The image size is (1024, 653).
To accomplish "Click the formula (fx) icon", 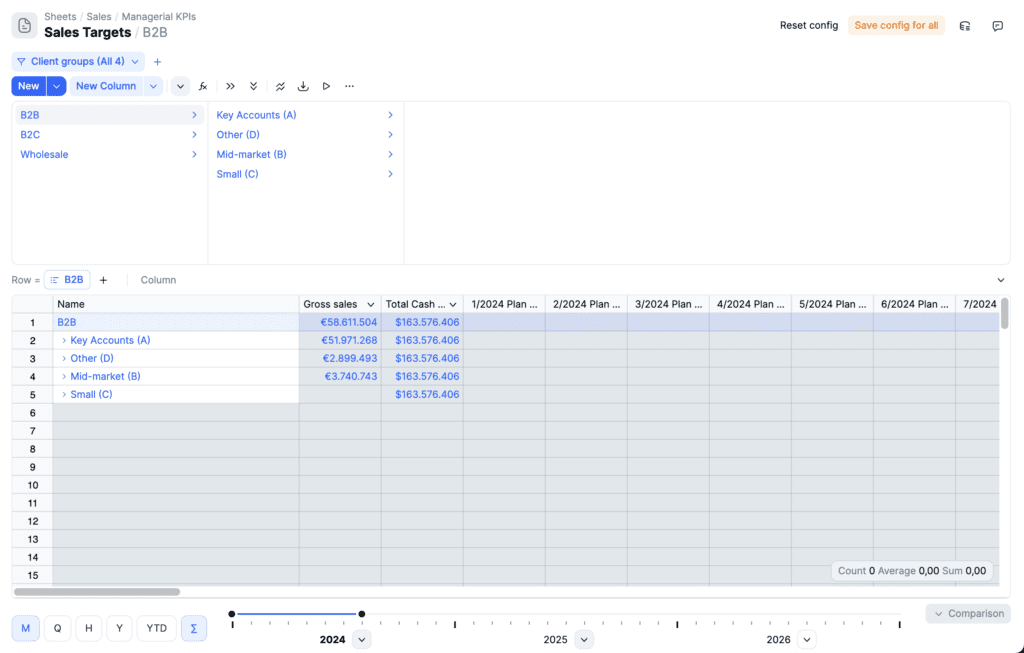I will tap(203, 86).
